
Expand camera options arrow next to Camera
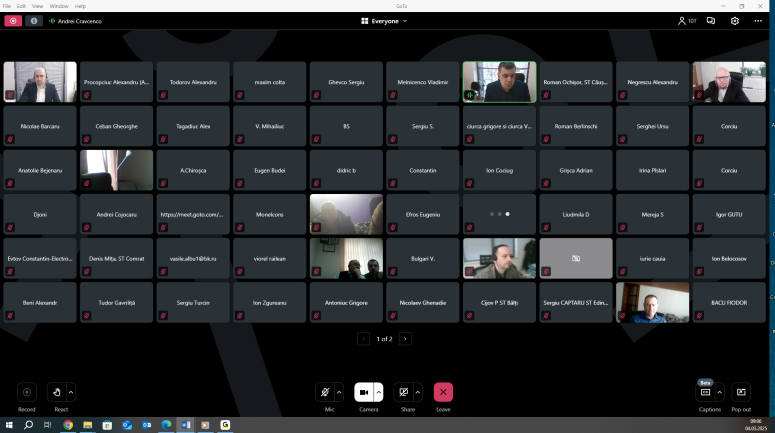379,392
